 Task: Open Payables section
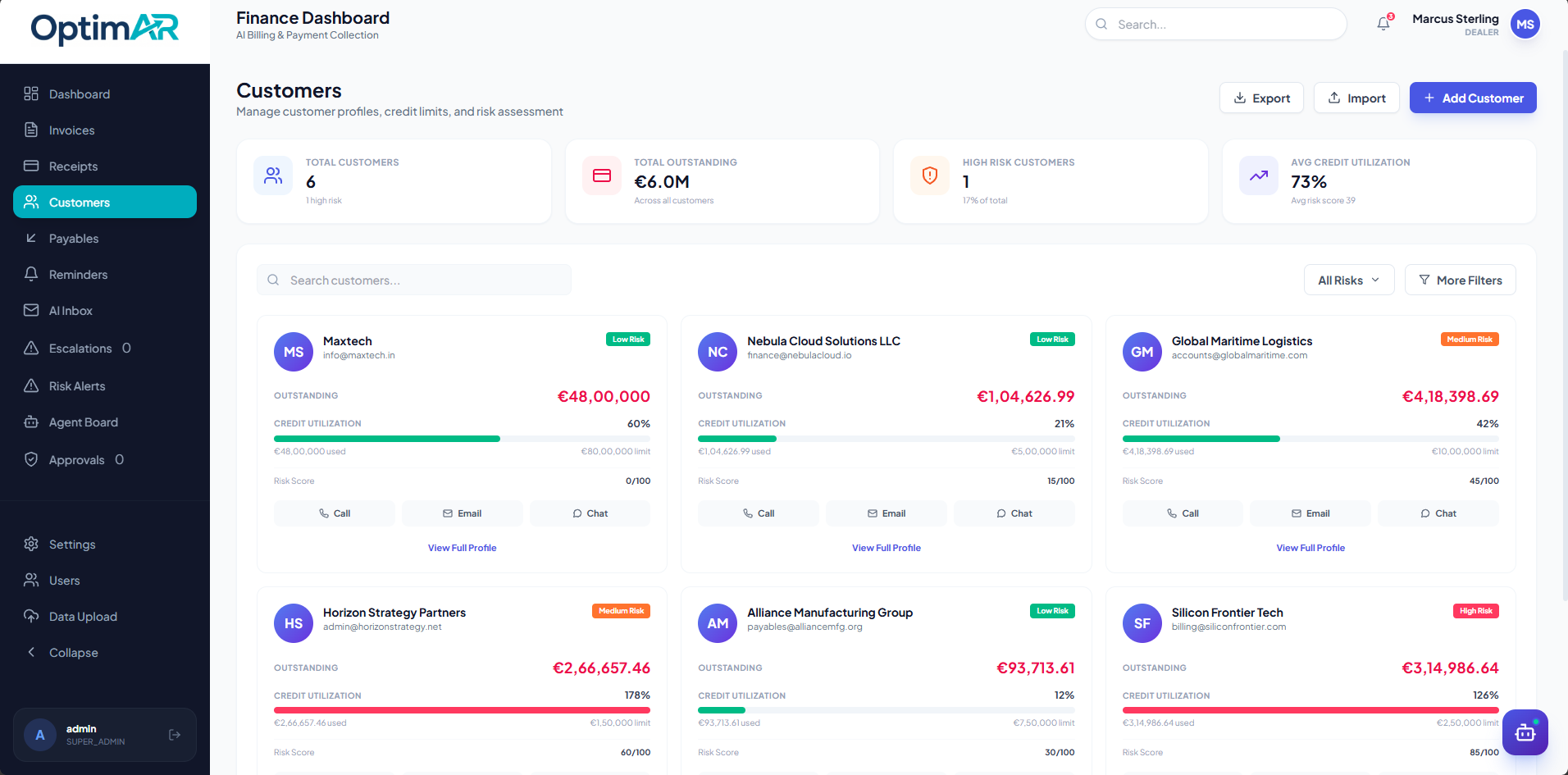(105, 239)
